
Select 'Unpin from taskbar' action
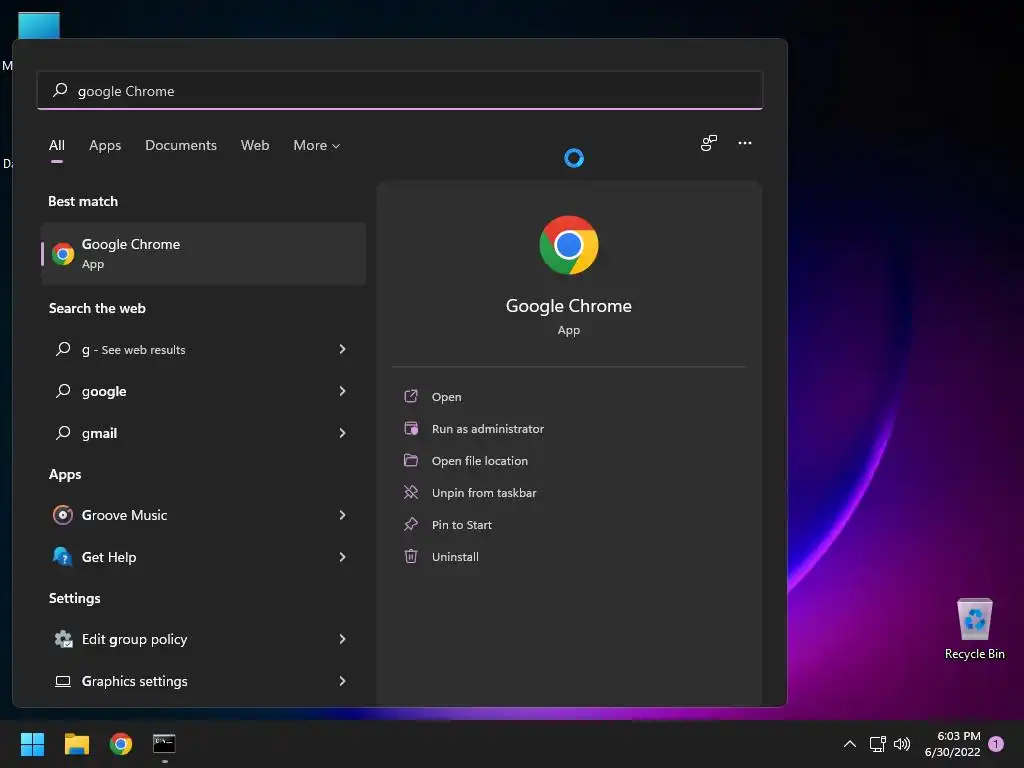[x=484, y=493]
